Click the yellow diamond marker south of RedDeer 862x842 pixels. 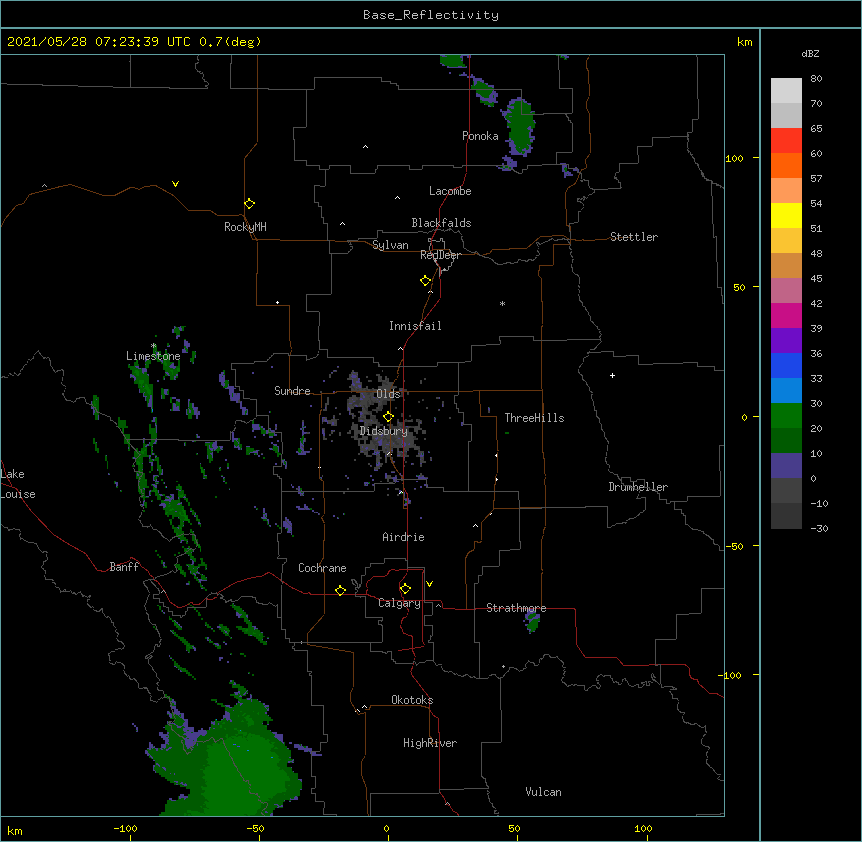[x=425, y=281]
